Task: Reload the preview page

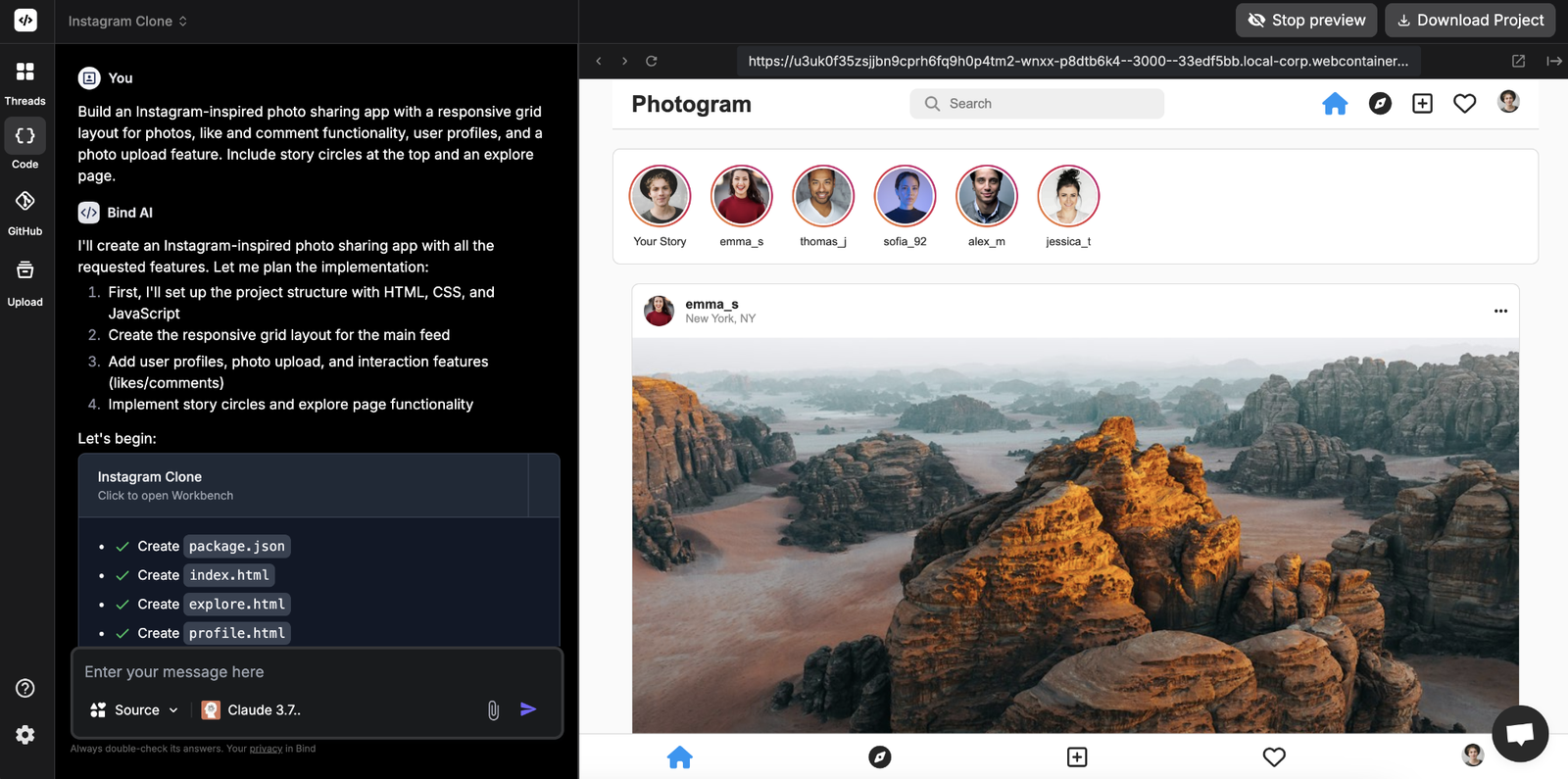Action: pos(652,61)
